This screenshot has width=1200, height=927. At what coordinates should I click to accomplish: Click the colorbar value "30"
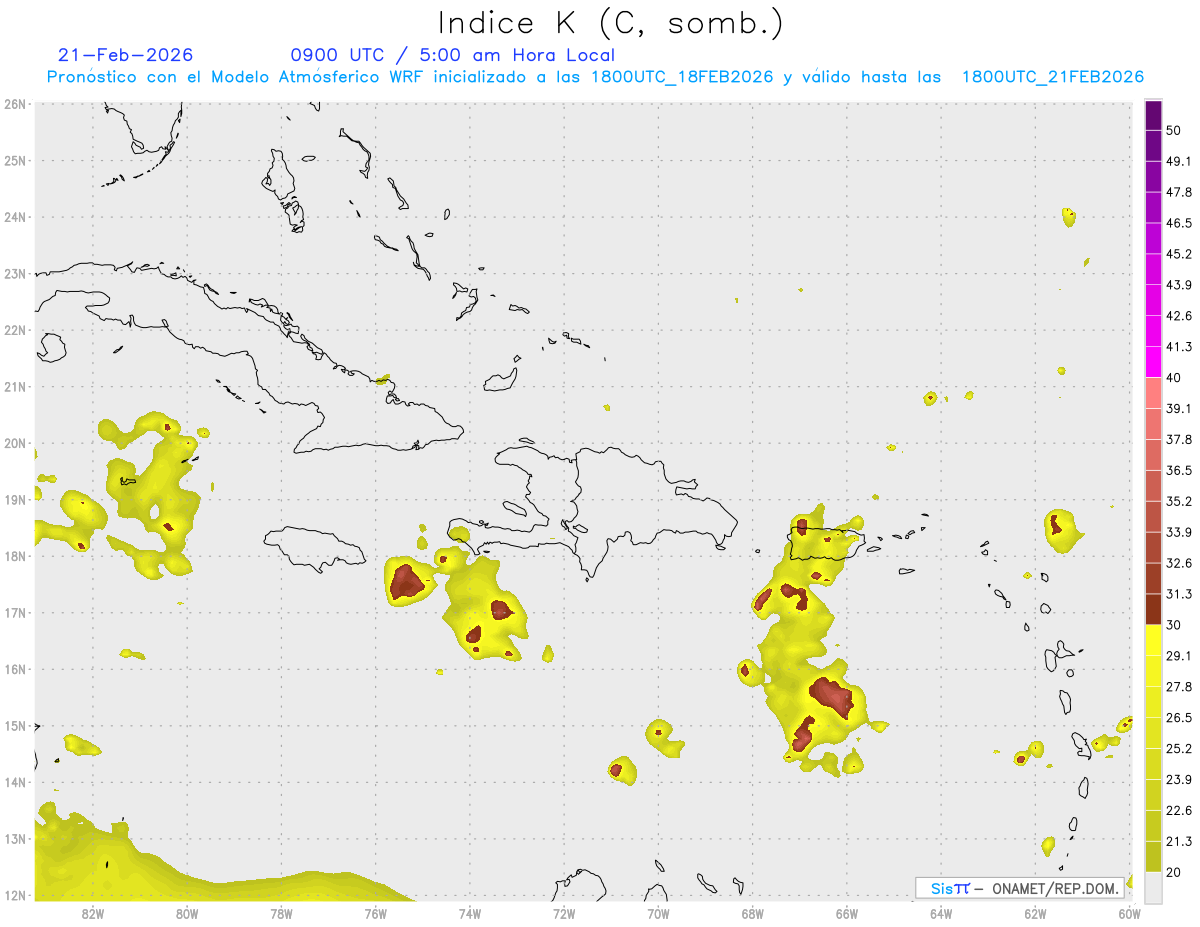point(1174,625)
